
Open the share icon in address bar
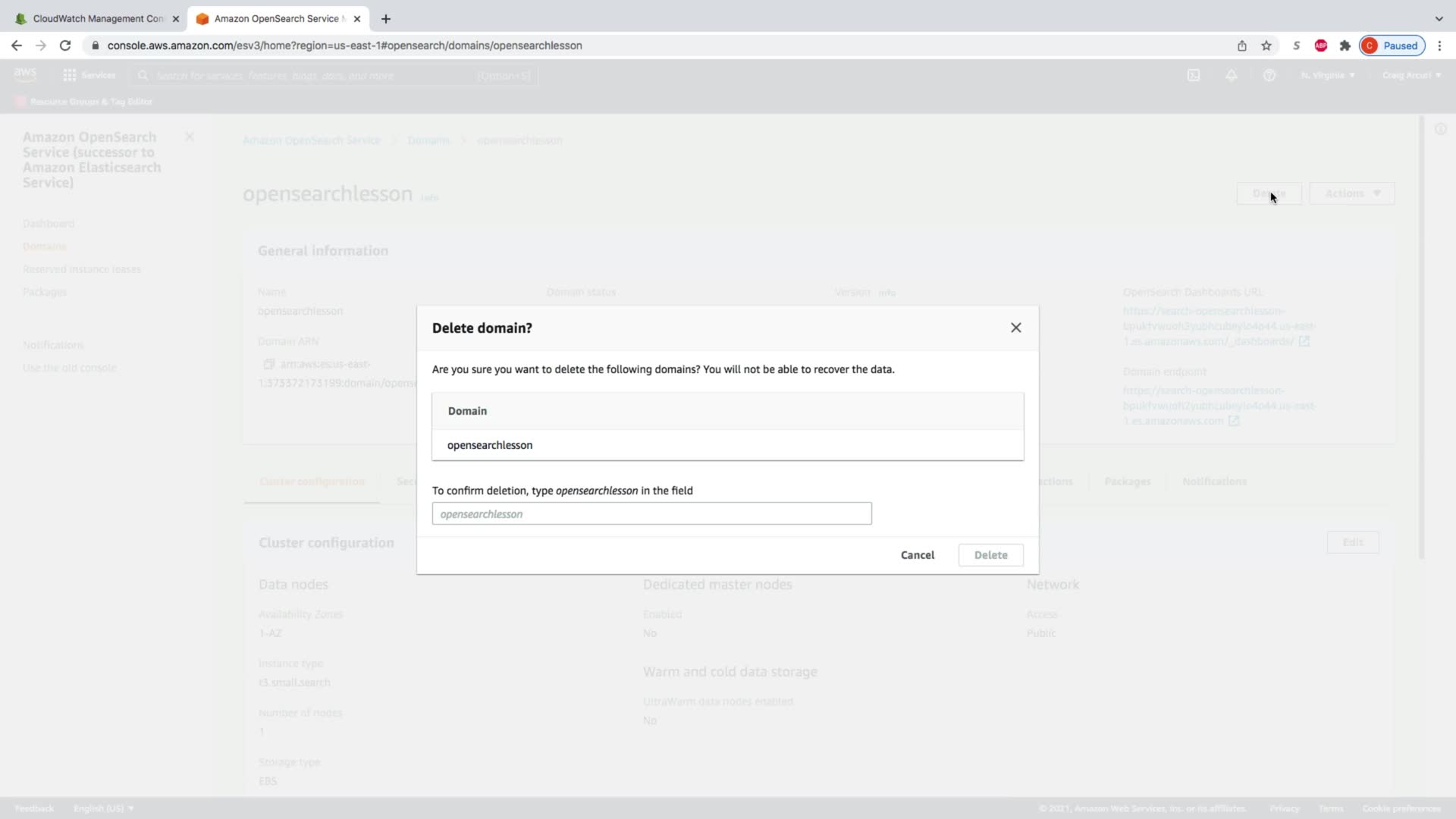tap(1242, 45)
